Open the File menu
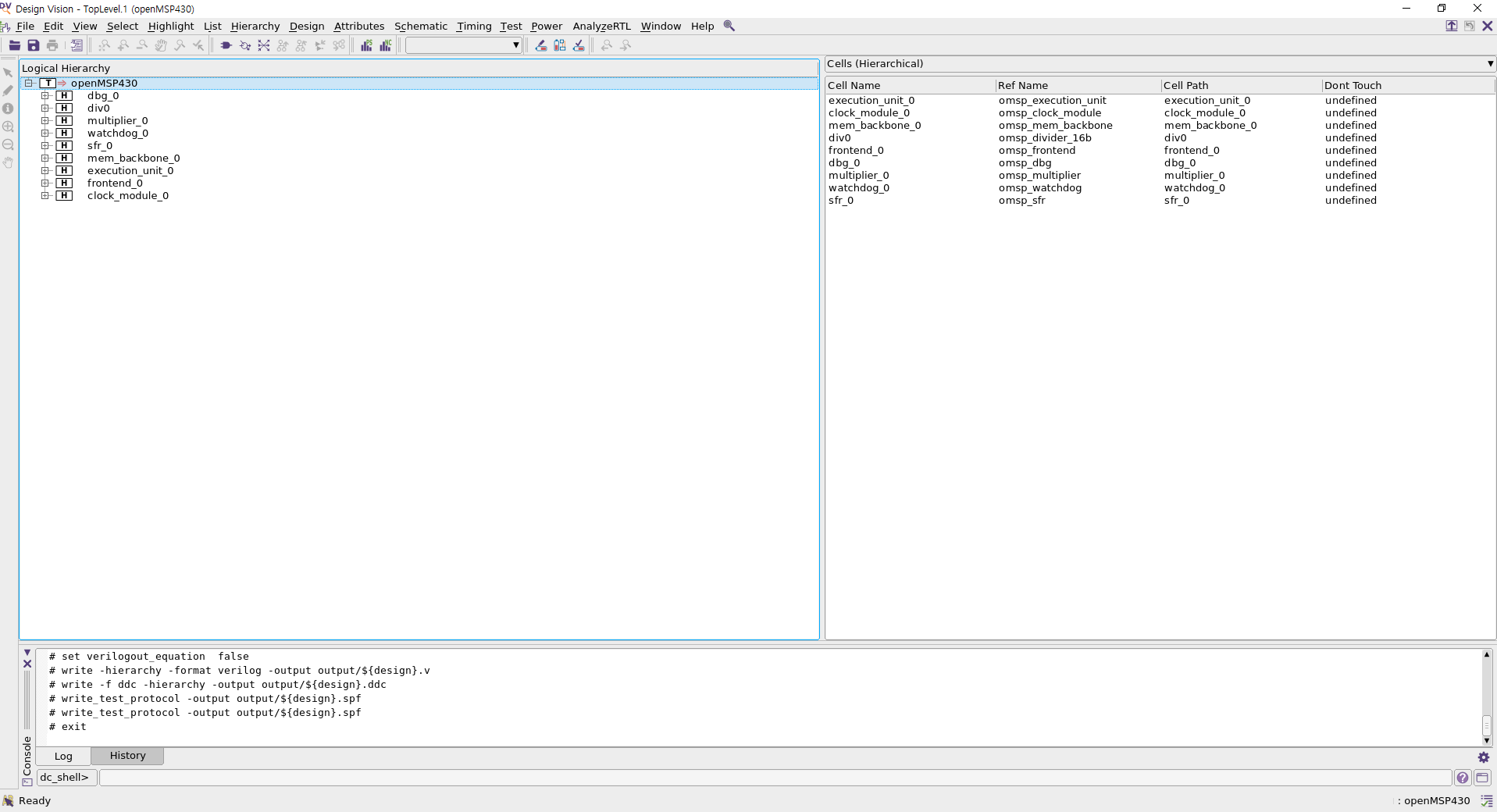Screen dimensions: 1497x812 [25, 26]
